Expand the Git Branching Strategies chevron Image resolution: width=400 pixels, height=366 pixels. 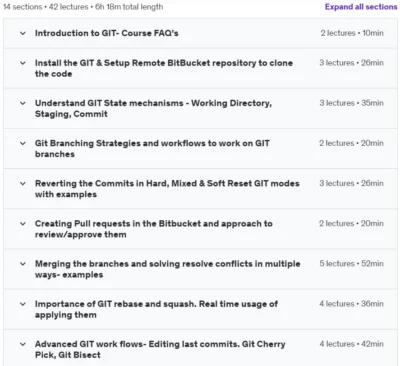point(23,143)
